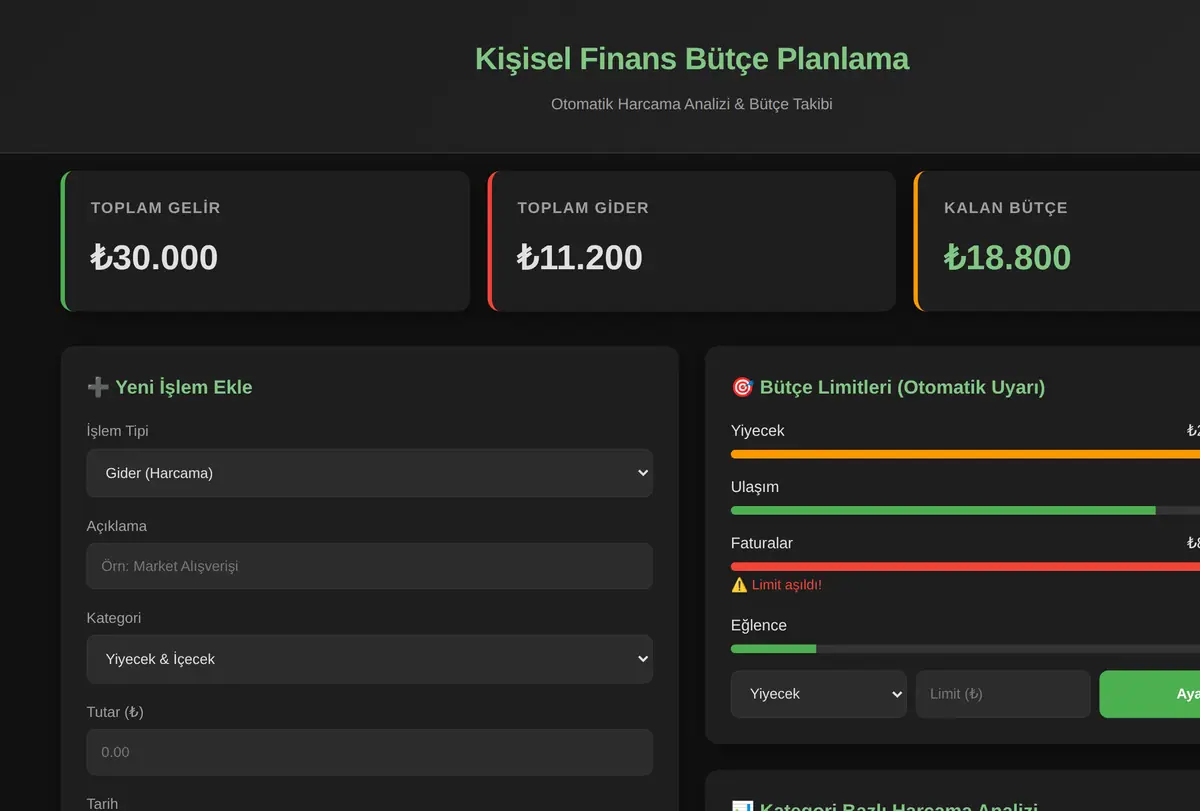The image size is (1200, 811).
Task: Click the green Ayarla button
Action: (1150, 694)
